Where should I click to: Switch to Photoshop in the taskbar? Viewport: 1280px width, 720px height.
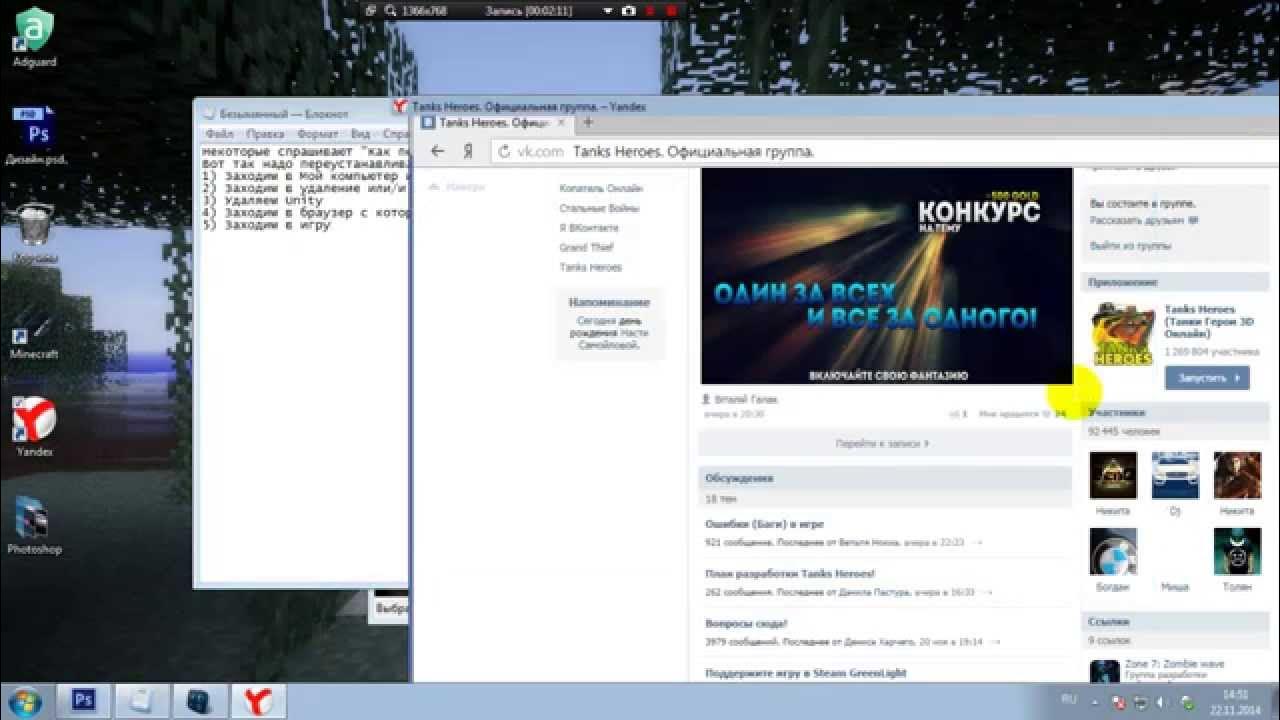click(x=83, y=699)
